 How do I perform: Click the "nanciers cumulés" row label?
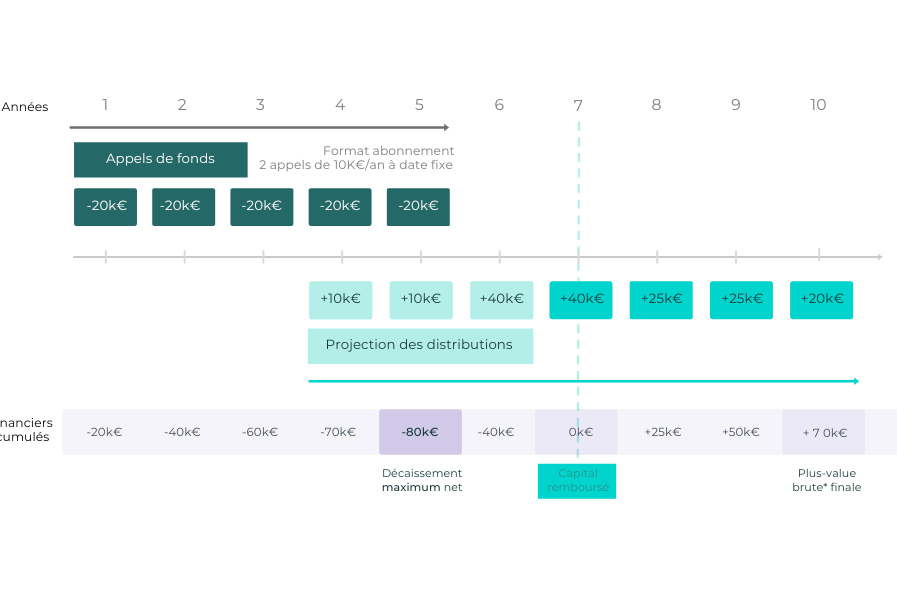point(26,430)
